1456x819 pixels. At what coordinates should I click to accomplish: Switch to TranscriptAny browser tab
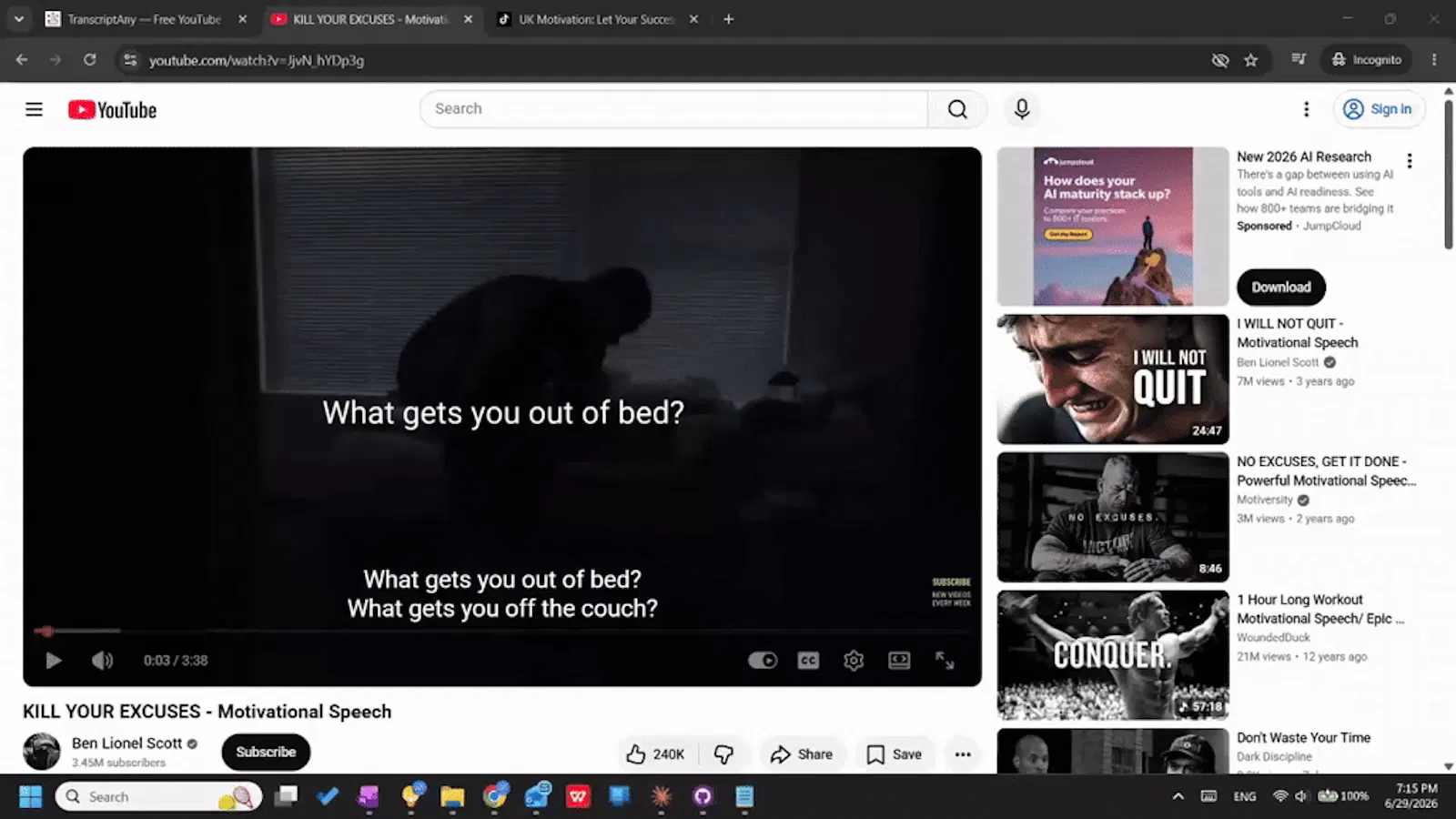coord(146,19)
